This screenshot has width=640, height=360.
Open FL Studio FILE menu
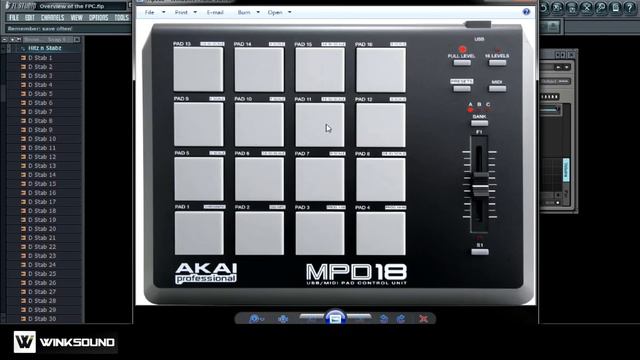click(x=13, y=18)
